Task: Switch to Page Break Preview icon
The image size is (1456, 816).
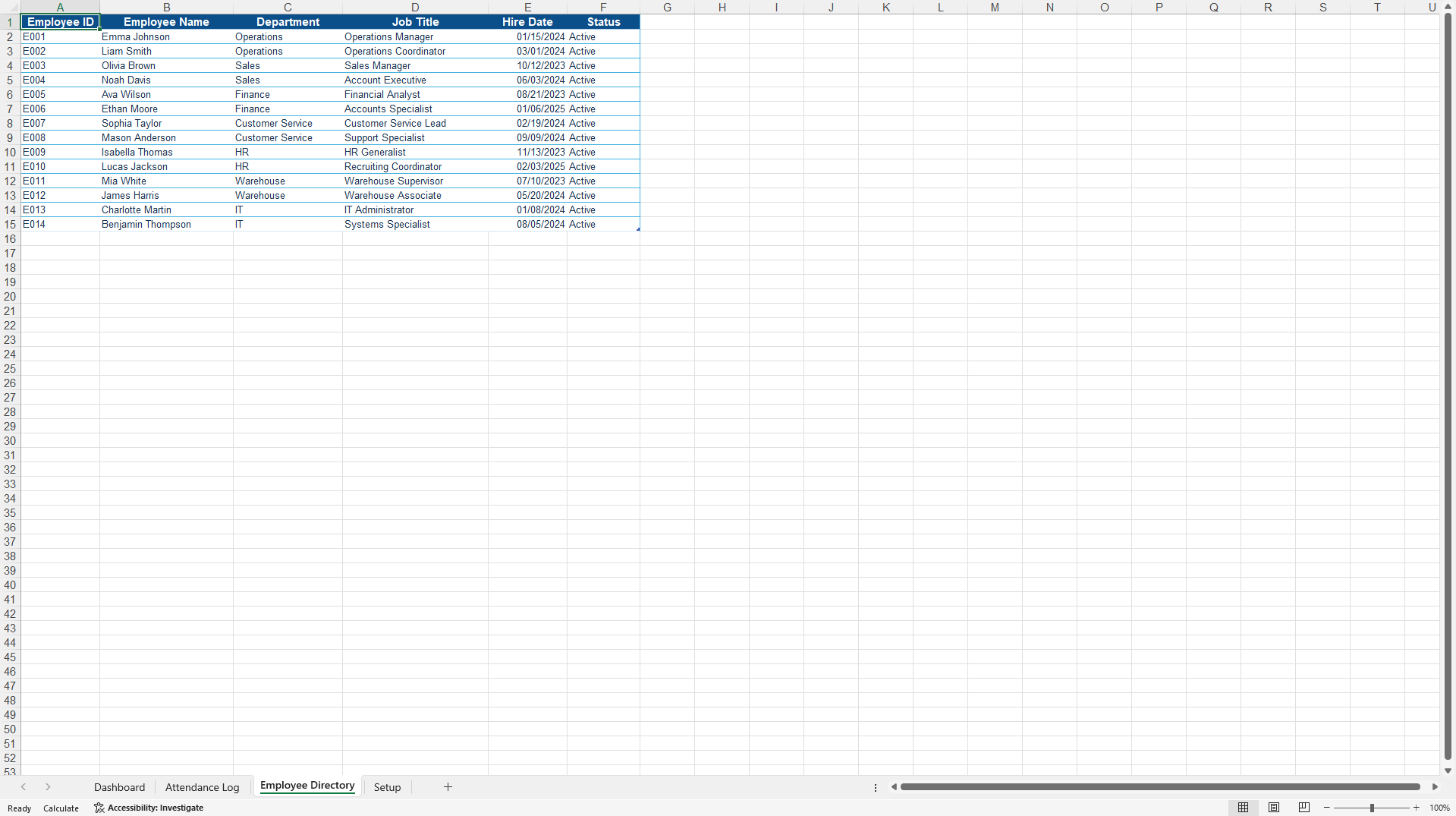Action: (1304, 808)
